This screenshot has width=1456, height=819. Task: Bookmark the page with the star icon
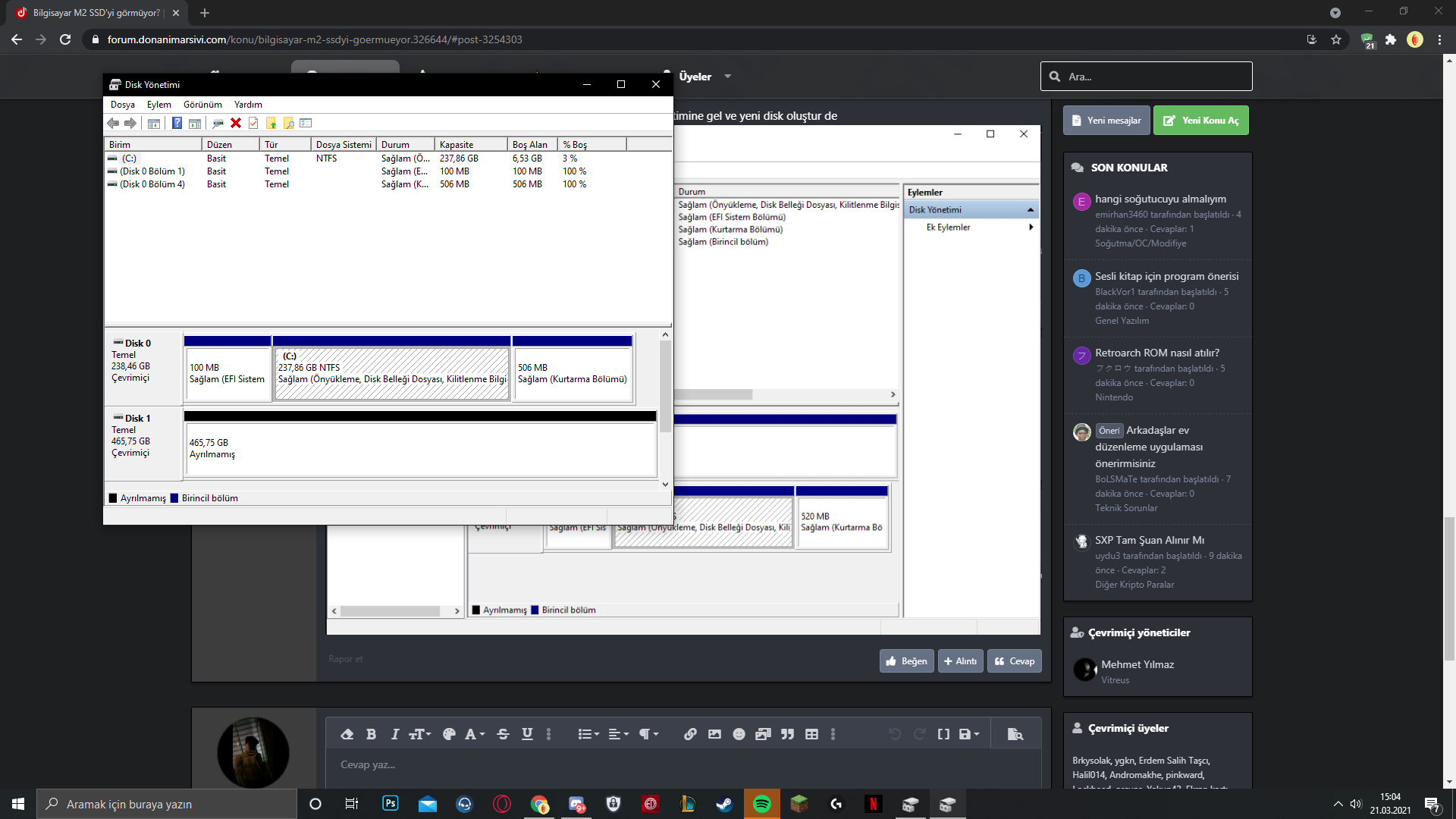1336,39
